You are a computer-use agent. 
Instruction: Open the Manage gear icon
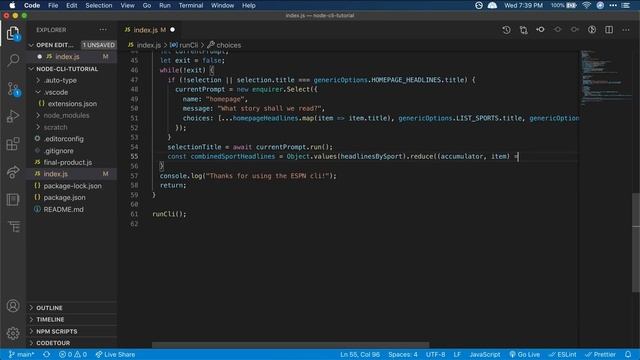pos(13,333)
